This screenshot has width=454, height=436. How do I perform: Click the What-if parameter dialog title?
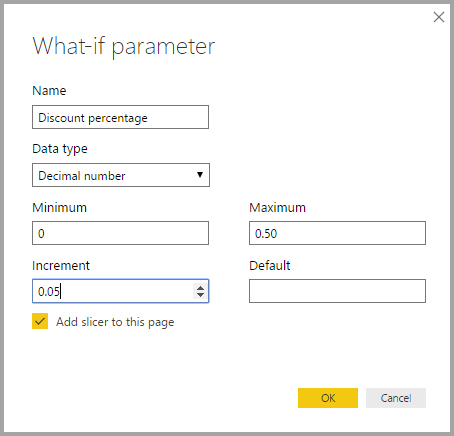coord(124,46)
